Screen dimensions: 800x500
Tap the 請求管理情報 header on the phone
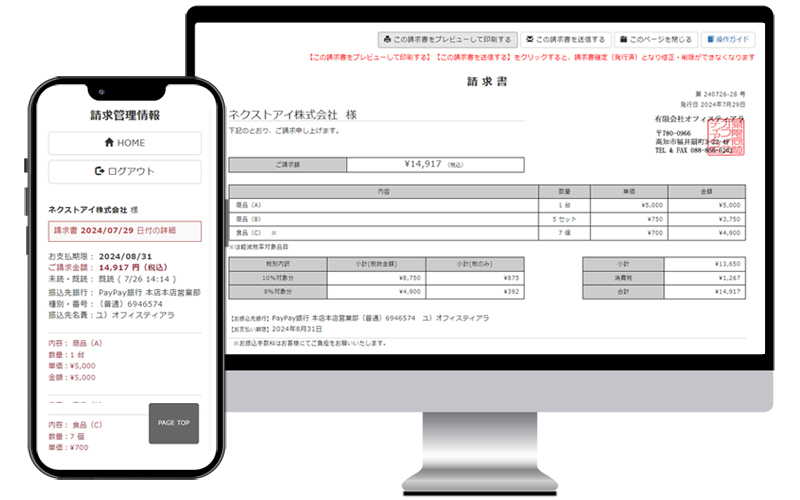coord(125,115)
